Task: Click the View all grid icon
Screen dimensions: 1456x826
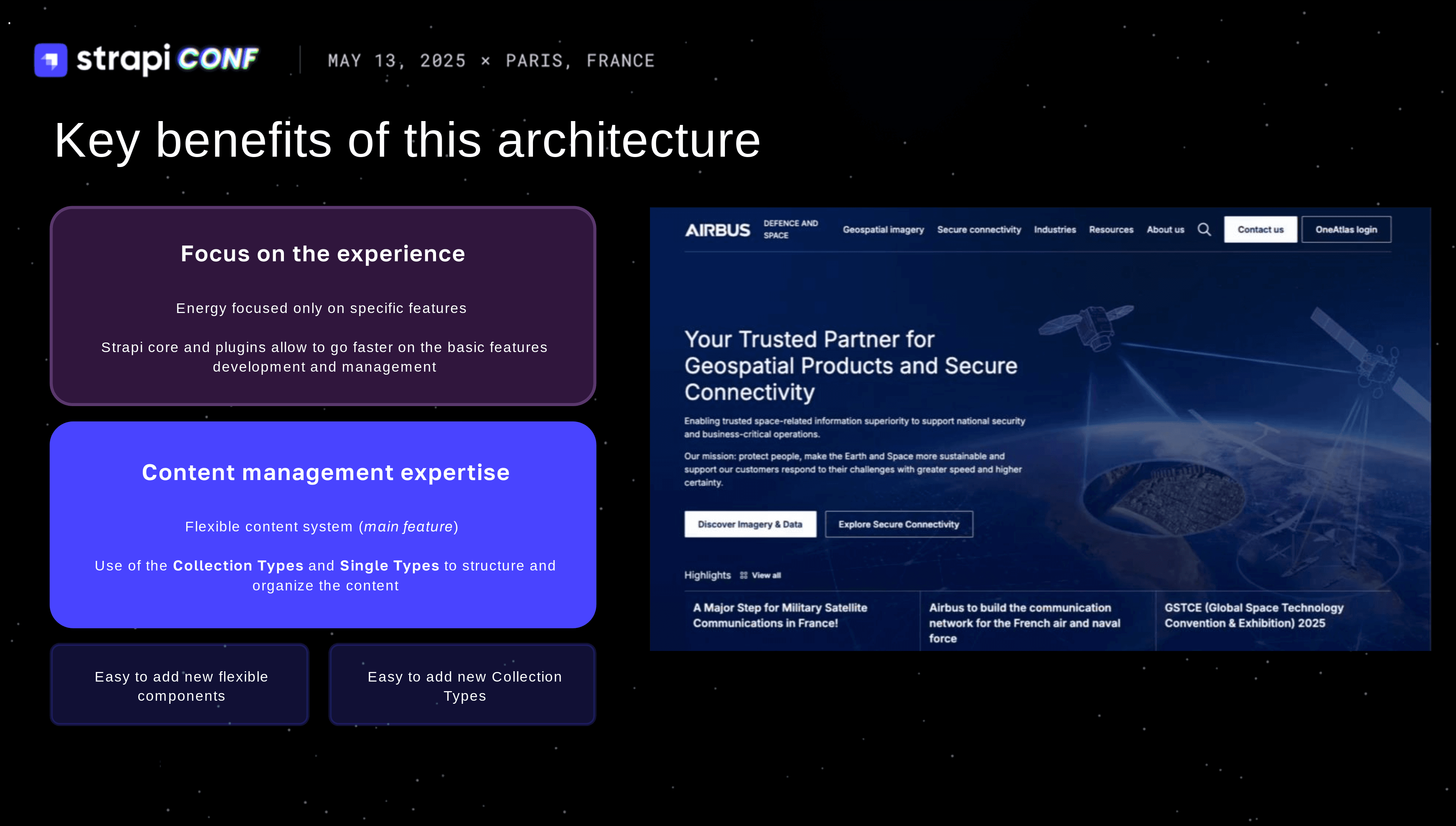Action: 744,575
